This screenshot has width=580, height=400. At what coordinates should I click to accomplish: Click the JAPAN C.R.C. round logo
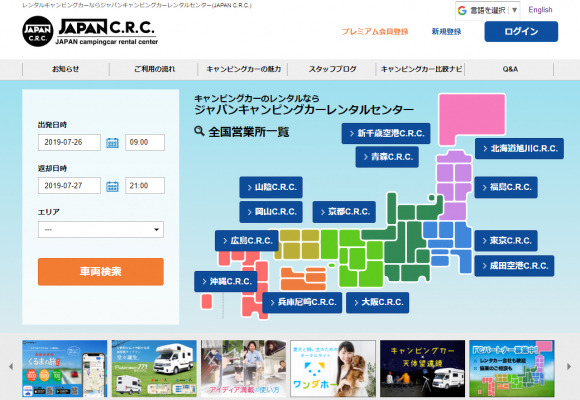37,31
